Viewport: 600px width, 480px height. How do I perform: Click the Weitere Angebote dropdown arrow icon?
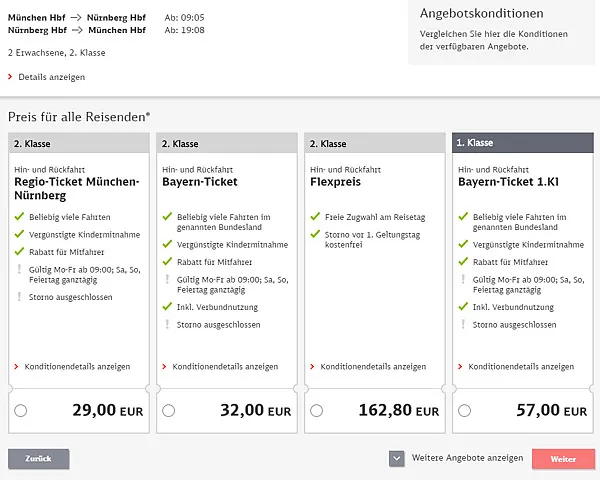397,458
